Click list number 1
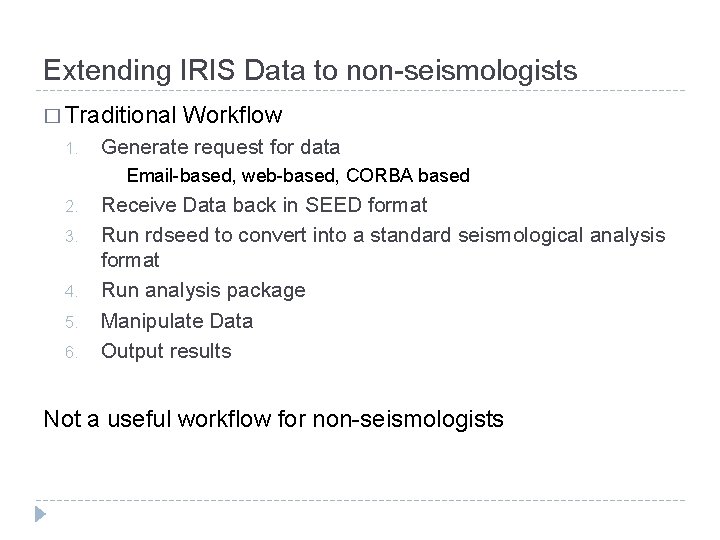 click(x=71, y=147)
